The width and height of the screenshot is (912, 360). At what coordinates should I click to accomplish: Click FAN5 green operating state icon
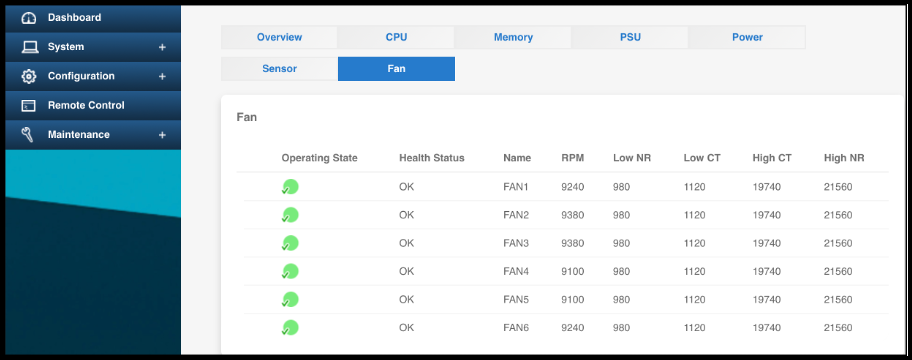(x=290, y=300)
